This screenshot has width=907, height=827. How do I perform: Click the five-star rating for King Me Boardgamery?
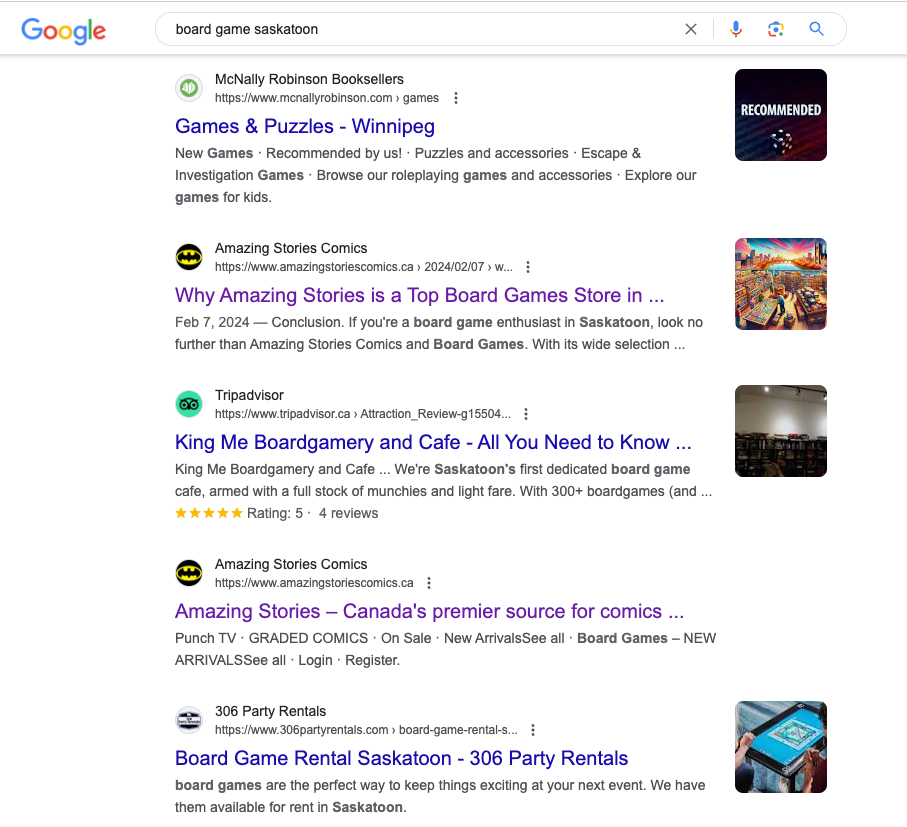tap(209, 512)
